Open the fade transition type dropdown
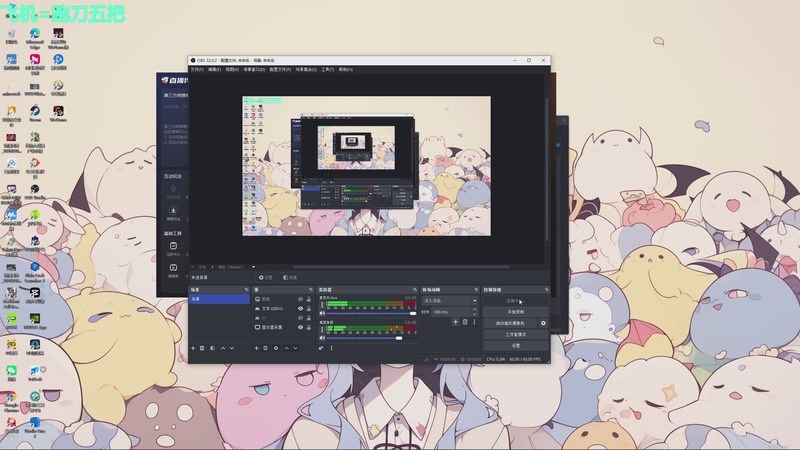This screenshot has height=450, width=800. [x=450, y=301]
